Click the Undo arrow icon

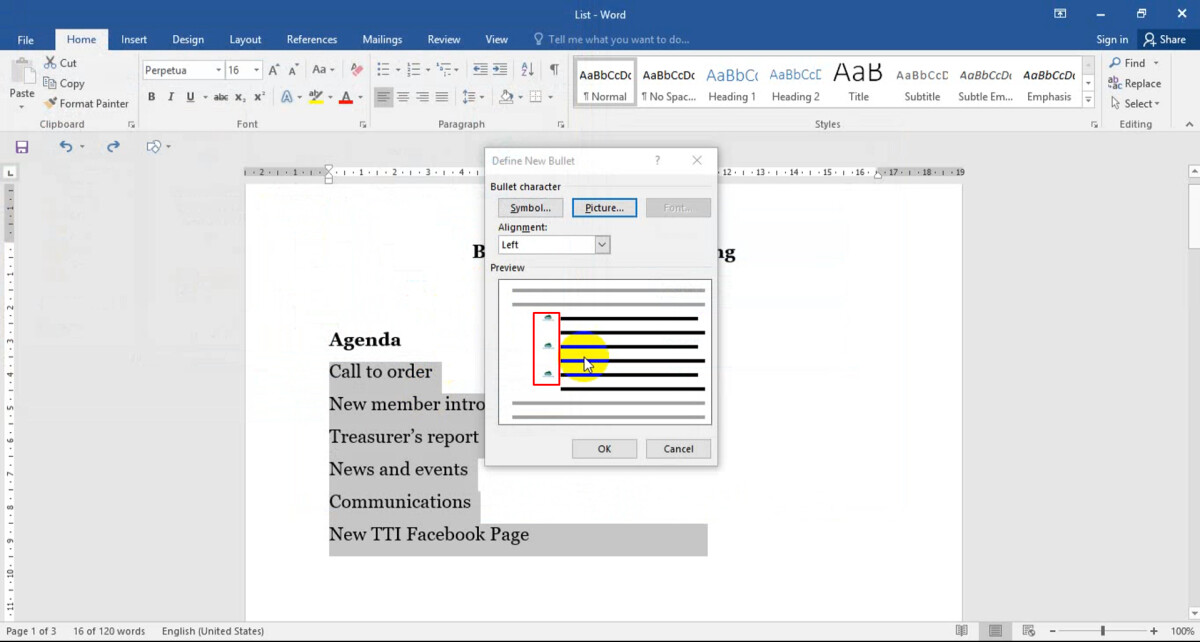(x=66, y=146)
